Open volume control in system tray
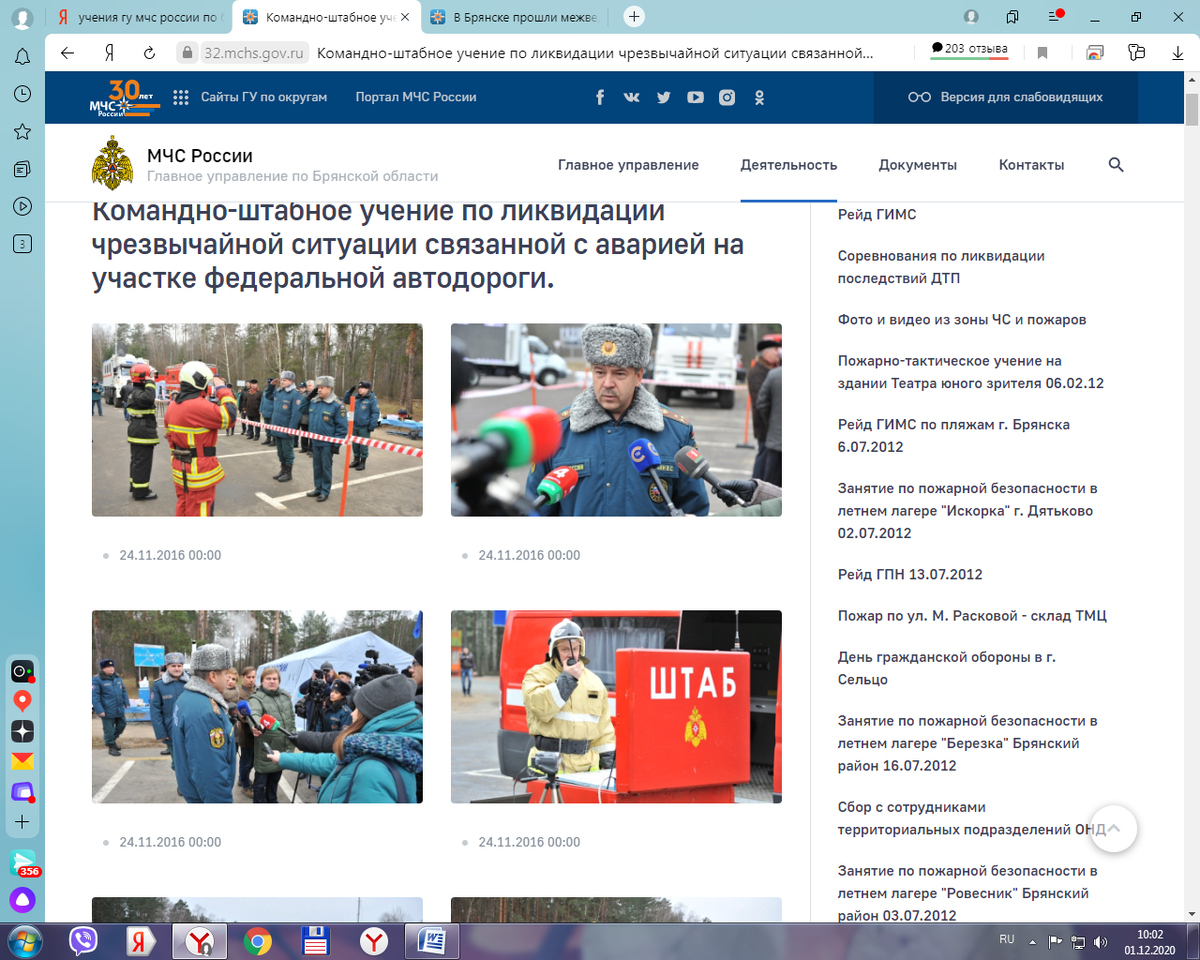The image size is (1200, 960). click(1101, 941)
